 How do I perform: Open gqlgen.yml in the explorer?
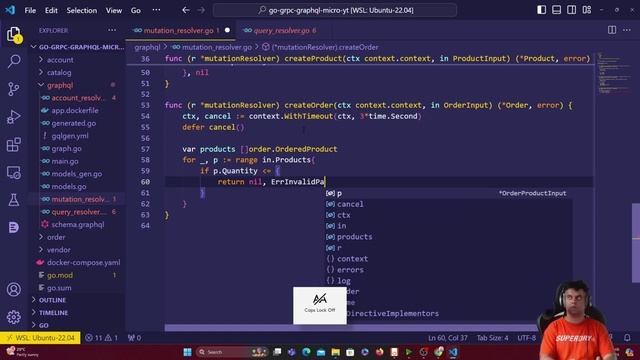[70, 136]
